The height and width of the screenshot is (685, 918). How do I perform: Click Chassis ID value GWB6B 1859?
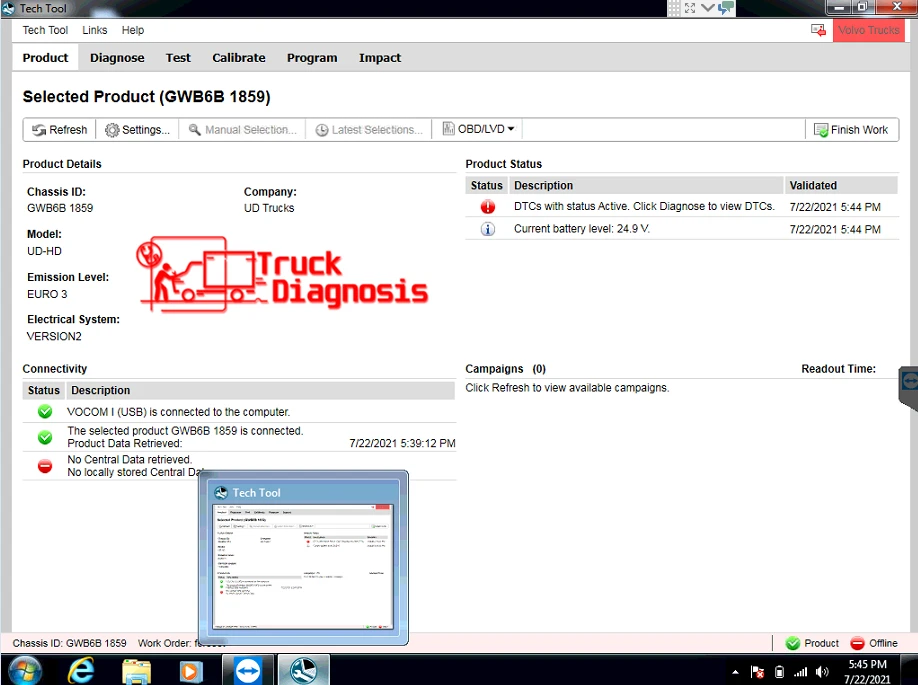point(60,208)
